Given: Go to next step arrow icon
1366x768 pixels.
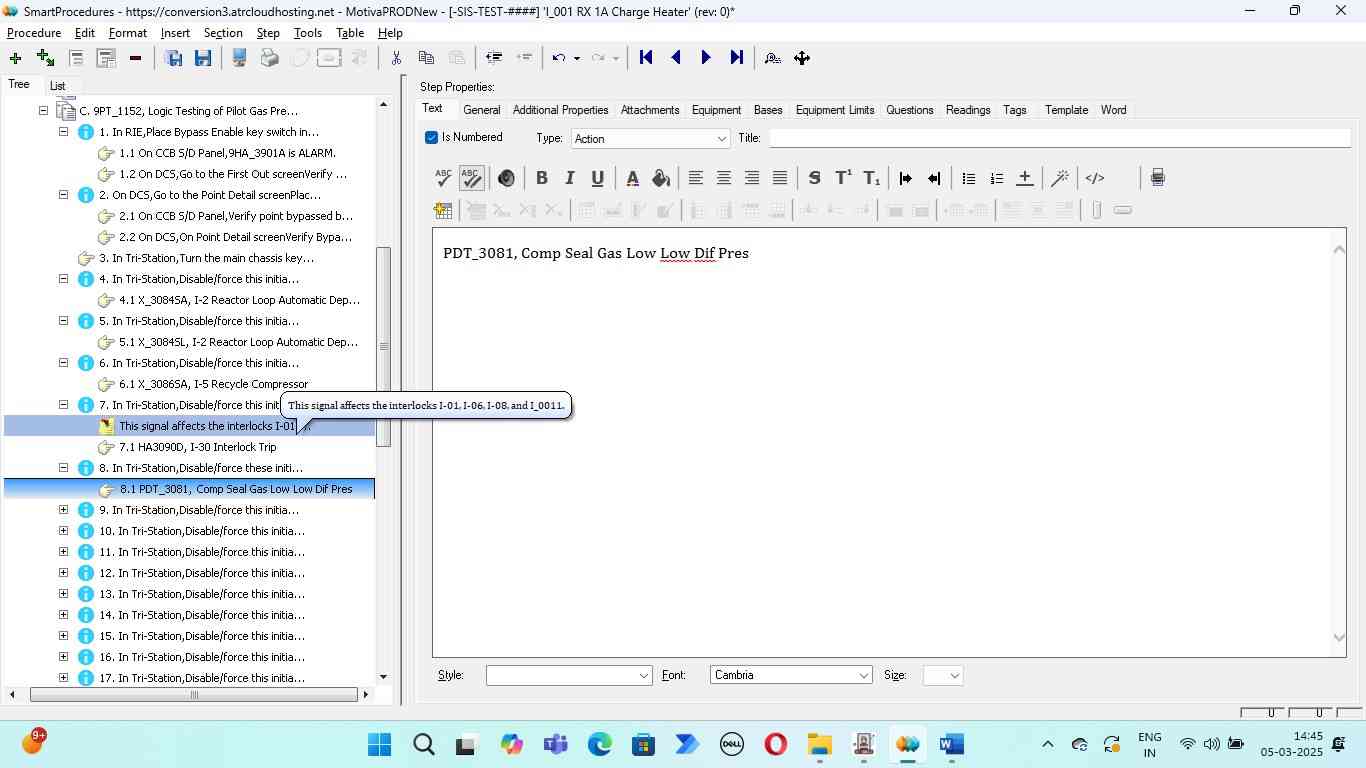Looking at the screenshot, I should (x=706, y=58).
